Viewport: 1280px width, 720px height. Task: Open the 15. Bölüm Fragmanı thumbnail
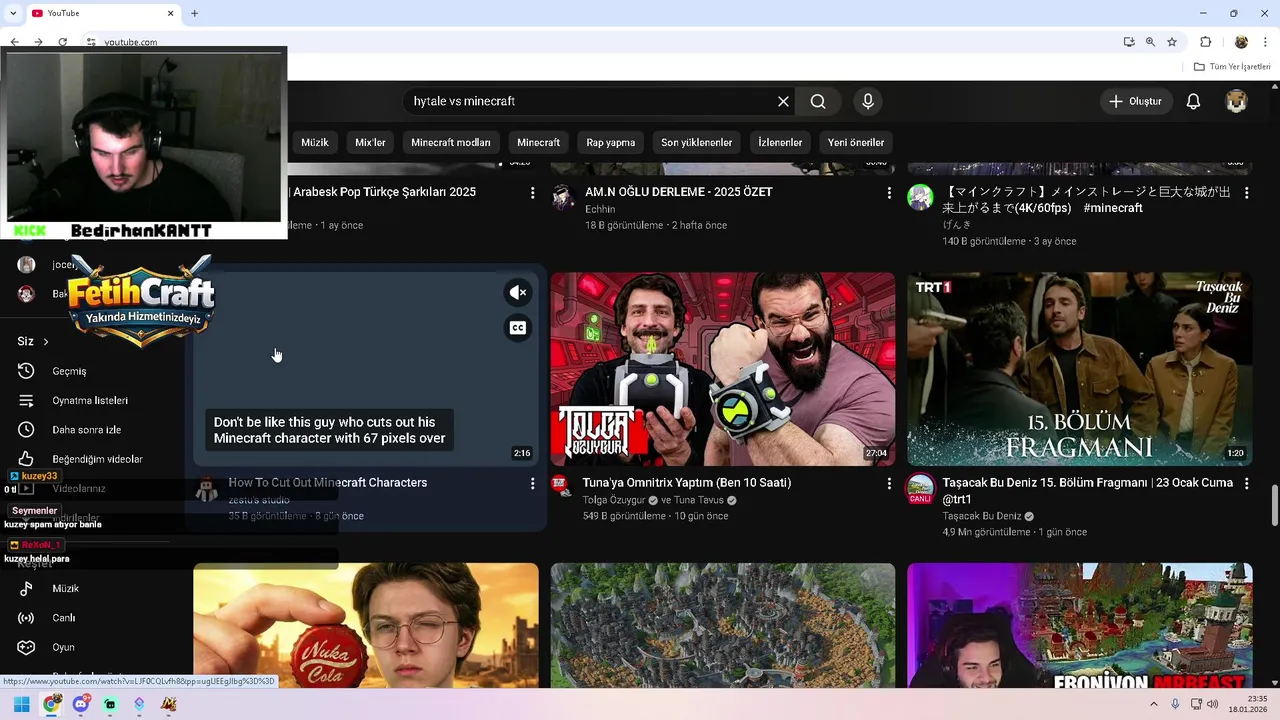tap(1079, 369)
